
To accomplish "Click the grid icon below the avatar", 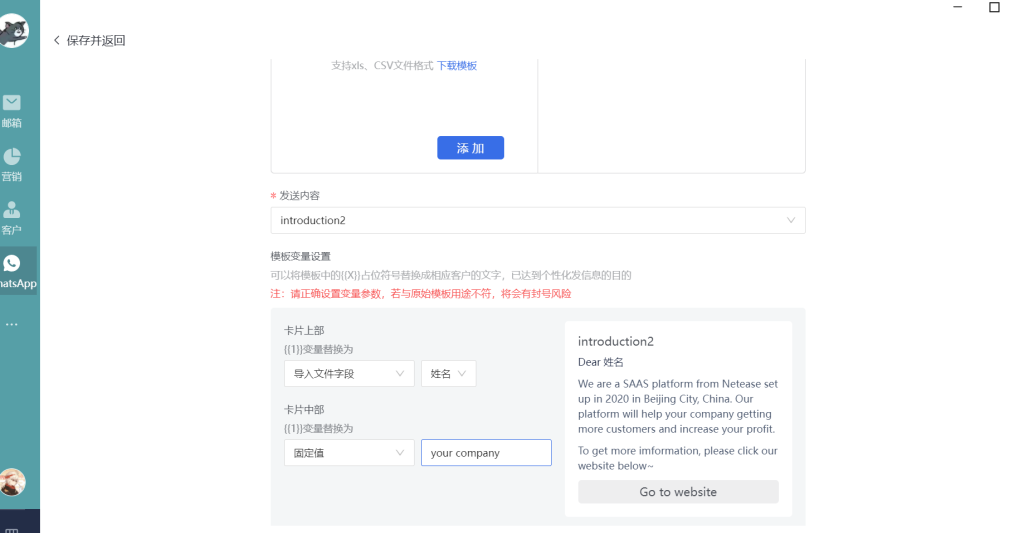I will [12, 527].
